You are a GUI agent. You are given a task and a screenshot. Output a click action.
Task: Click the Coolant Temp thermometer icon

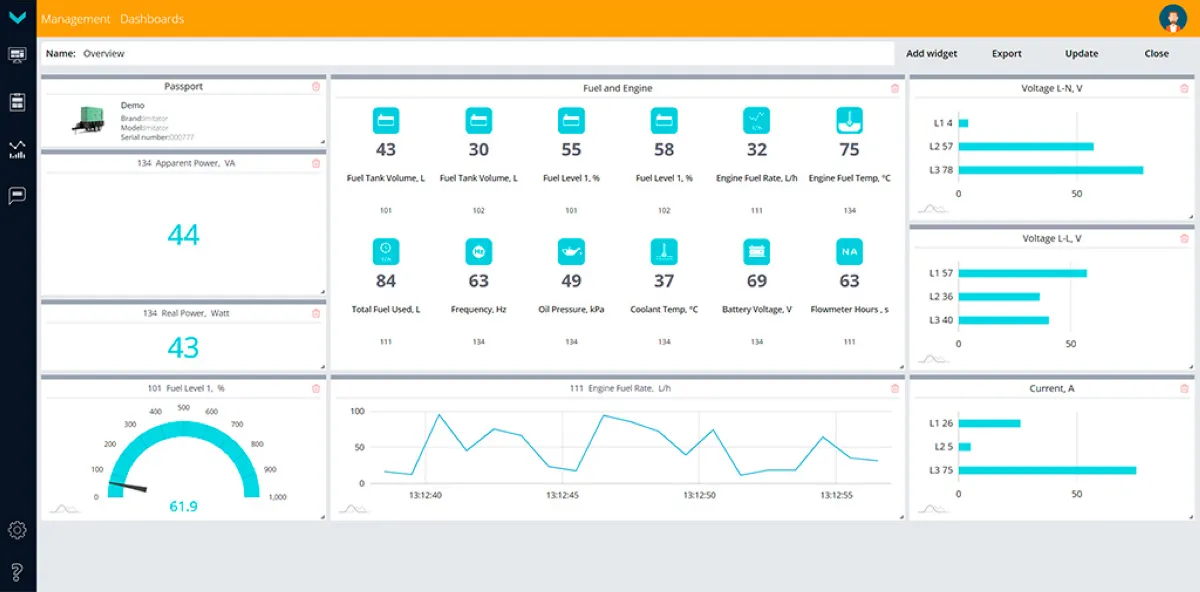click(x=664, y=252)
